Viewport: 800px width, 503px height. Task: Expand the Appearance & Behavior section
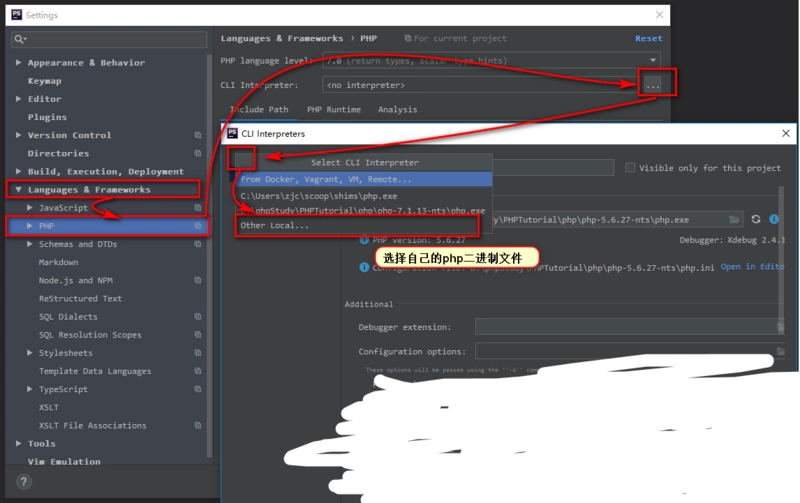click(x=18, y=63)
